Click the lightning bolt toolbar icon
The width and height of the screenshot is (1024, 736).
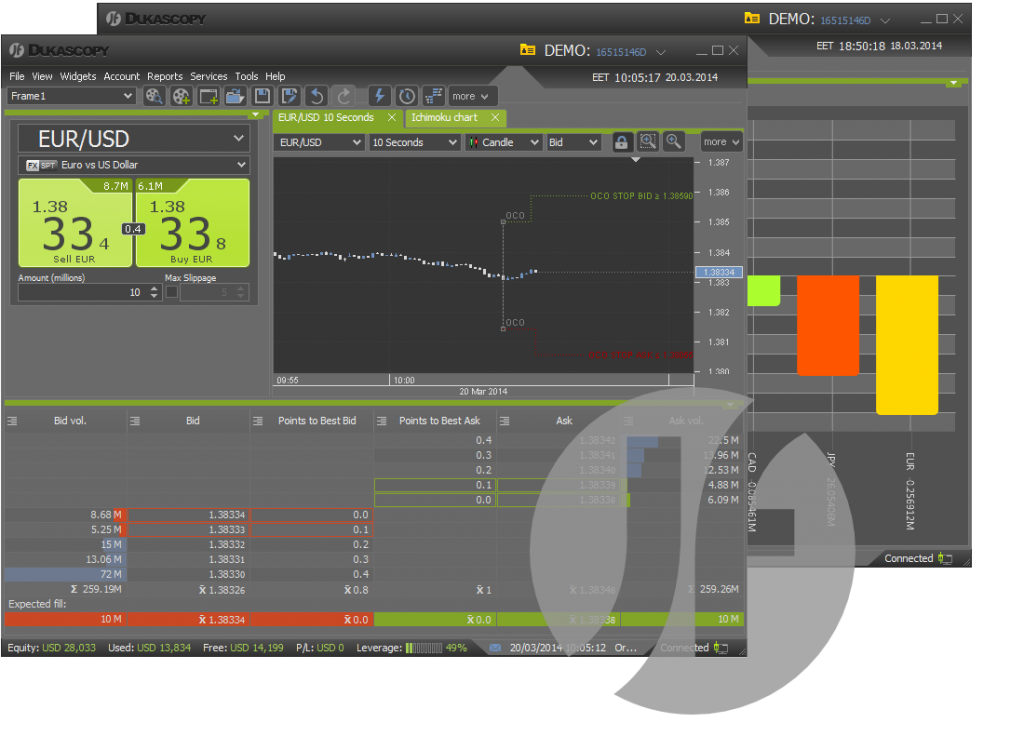tap(379, 96)
